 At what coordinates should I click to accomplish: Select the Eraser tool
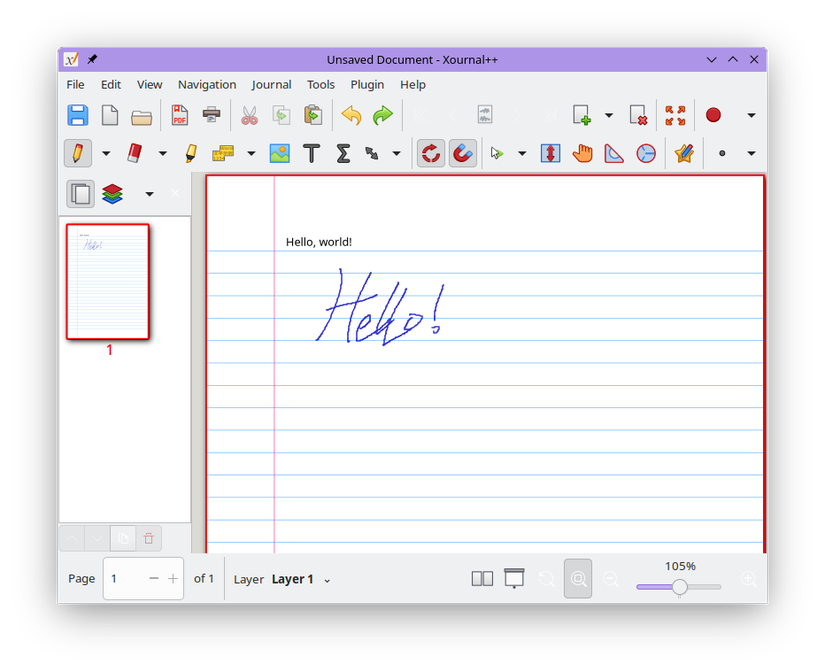(x=134, y=153)
